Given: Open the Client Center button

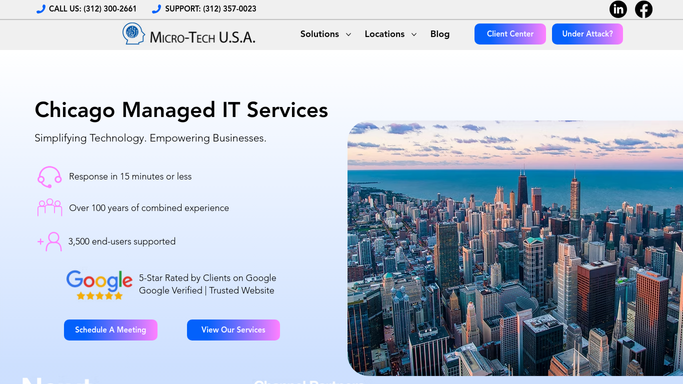Looking at the screenshot, I should point(510,34).
